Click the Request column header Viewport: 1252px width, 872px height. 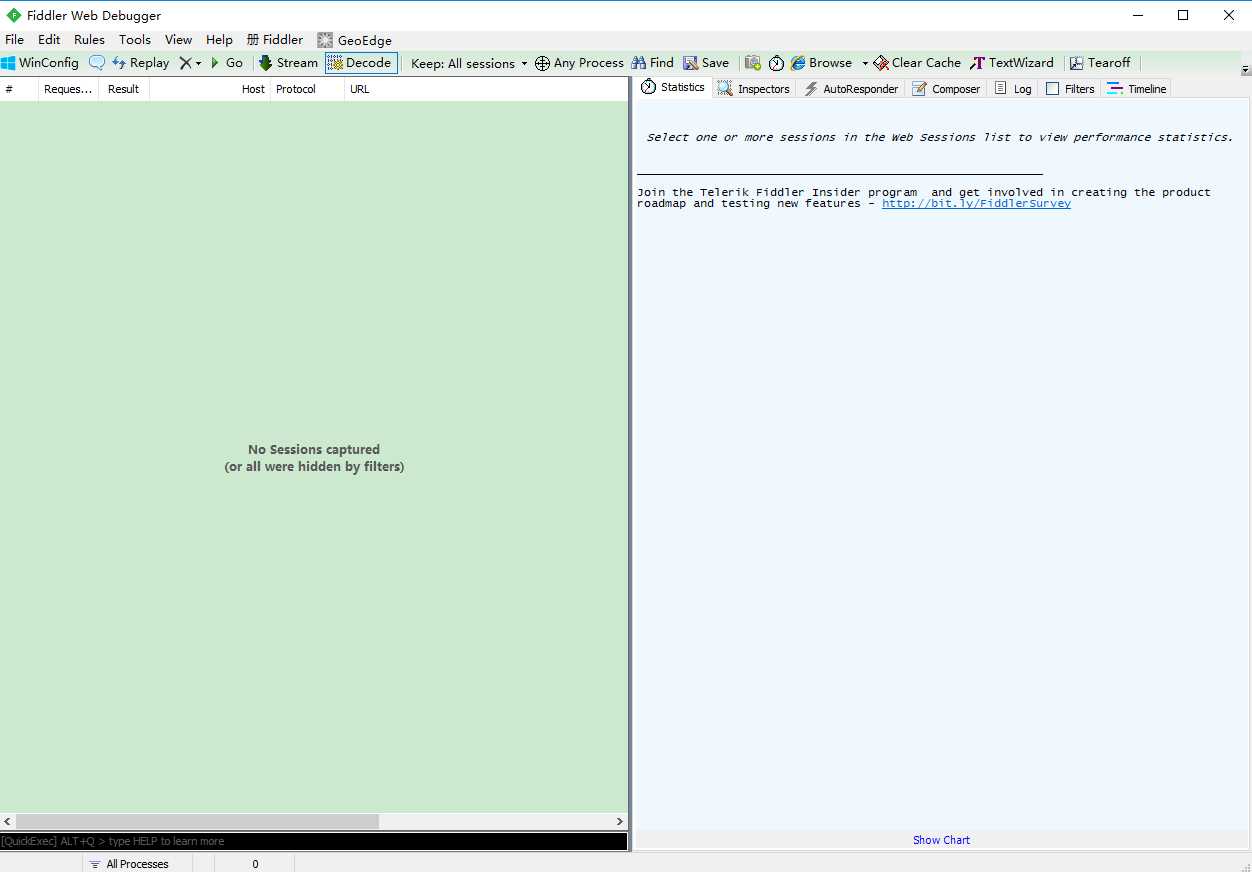(x=68, y=89)
